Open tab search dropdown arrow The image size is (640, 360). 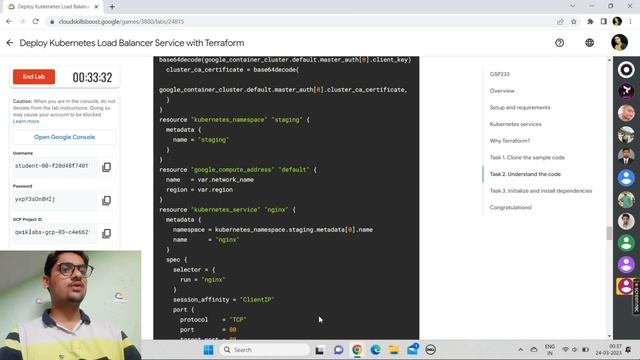[x=572, y=6]
